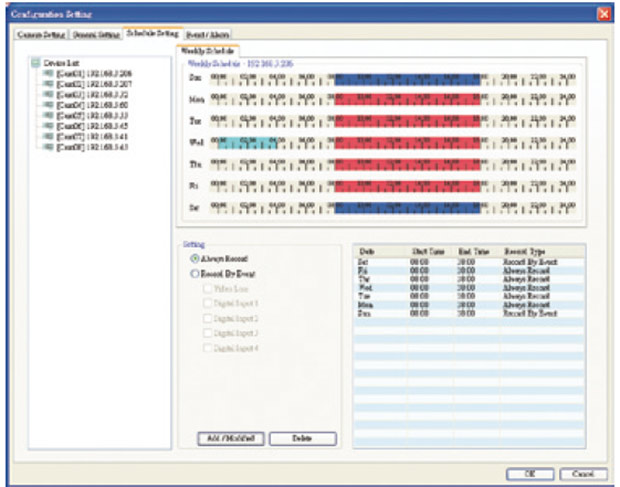Viewport: 620px width, 487px height.
Task: Click the Cam02 camera icon
Action: [x=49, y=84]
